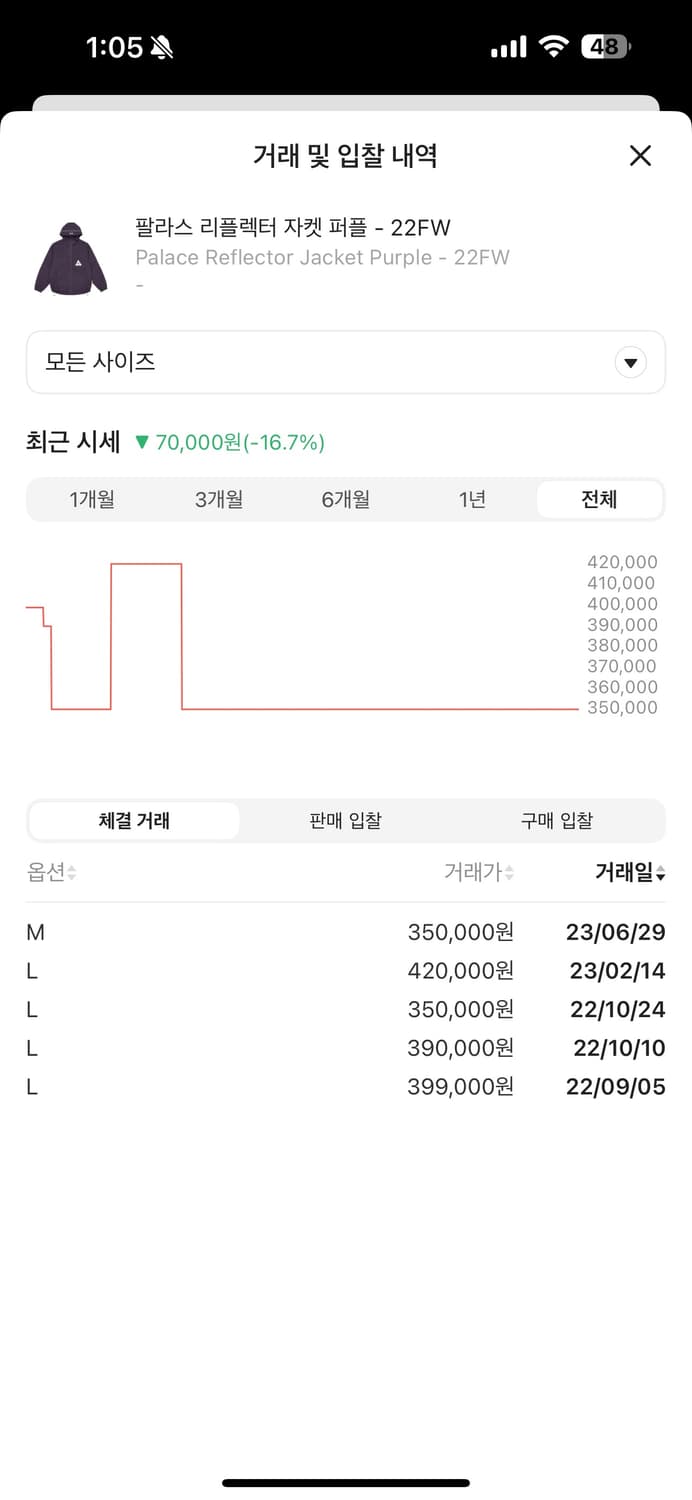Select the 1개월 chart period
692x1500 pixels.
92,499
